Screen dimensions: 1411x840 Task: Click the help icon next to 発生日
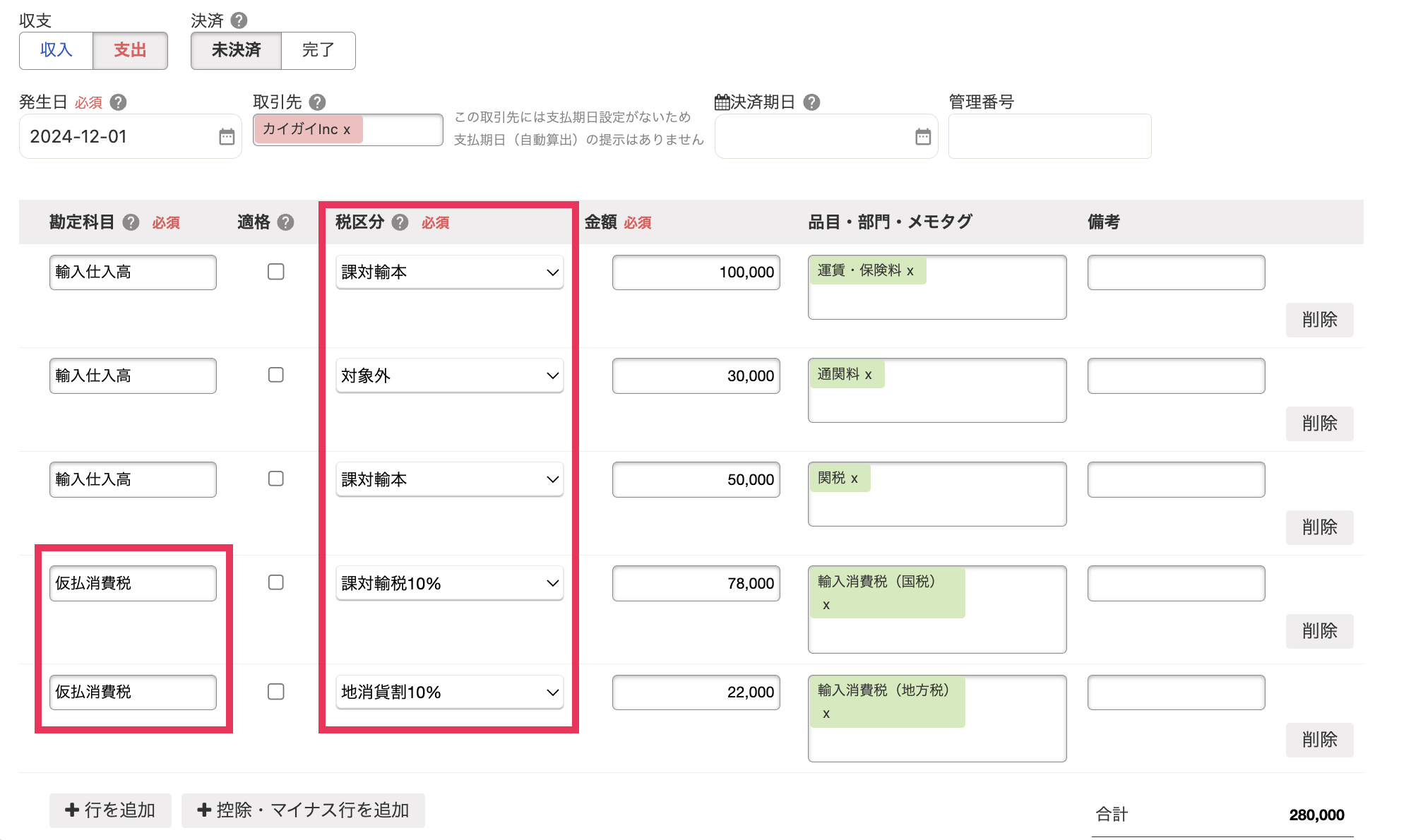coord(119,102)
